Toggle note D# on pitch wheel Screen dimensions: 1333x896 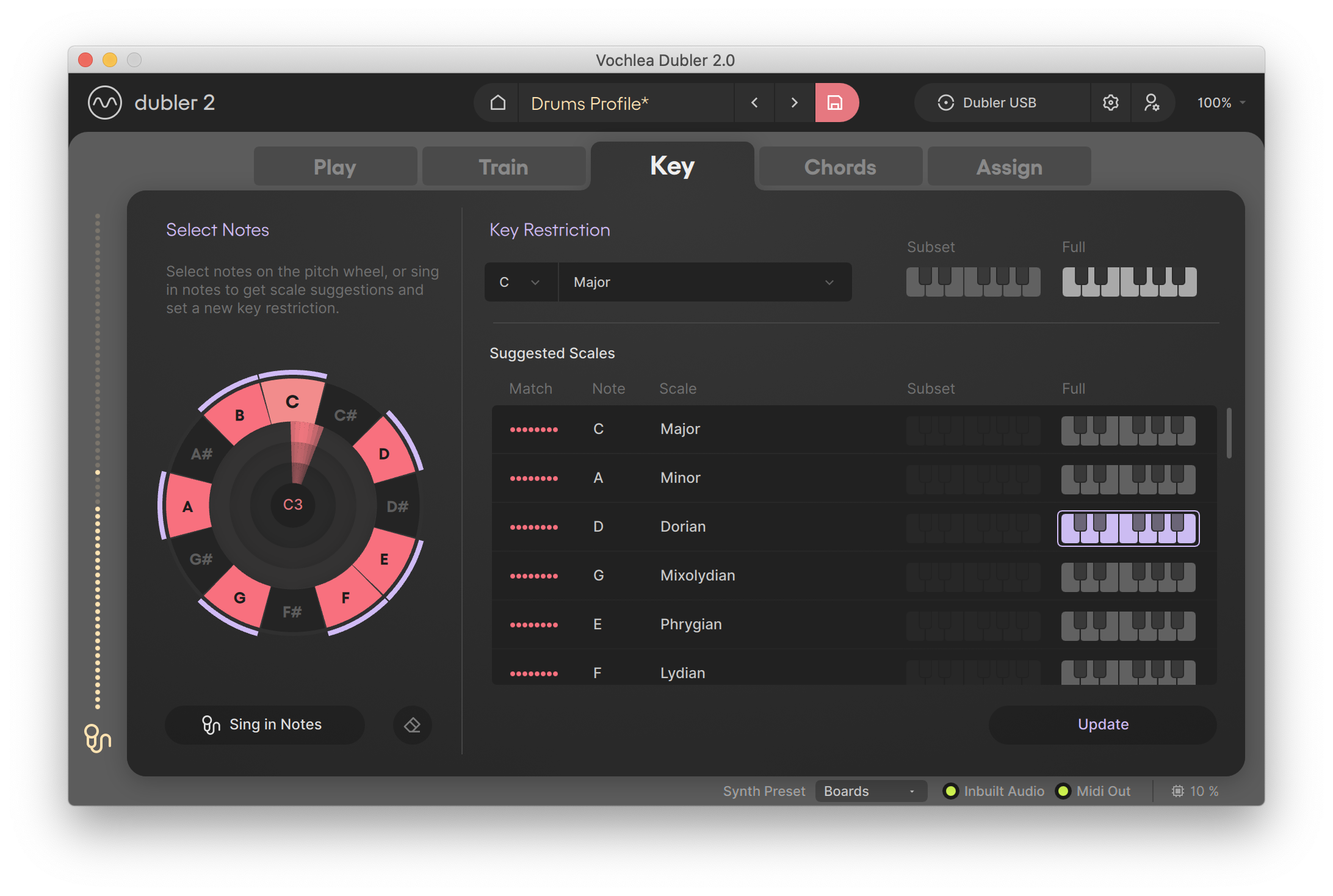click(397, 506)
